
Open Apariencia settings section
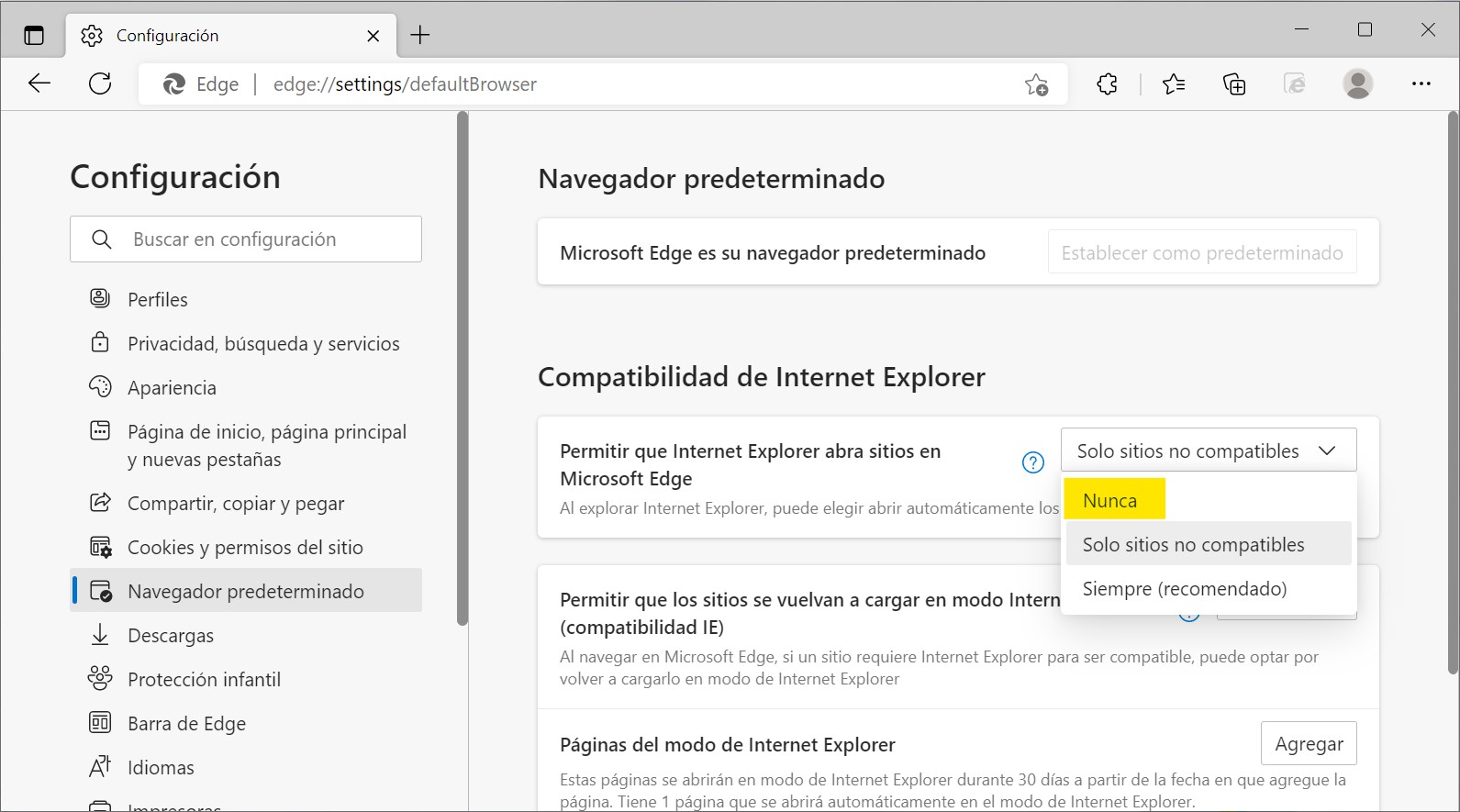pyautogui.click(x=246, y=388)
